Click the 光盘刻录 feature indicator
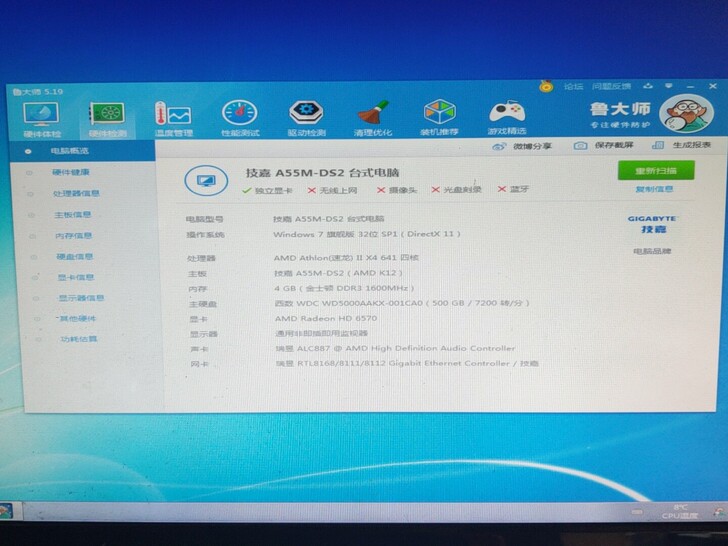This screenshot has height=546, width=728. point(456,189)
